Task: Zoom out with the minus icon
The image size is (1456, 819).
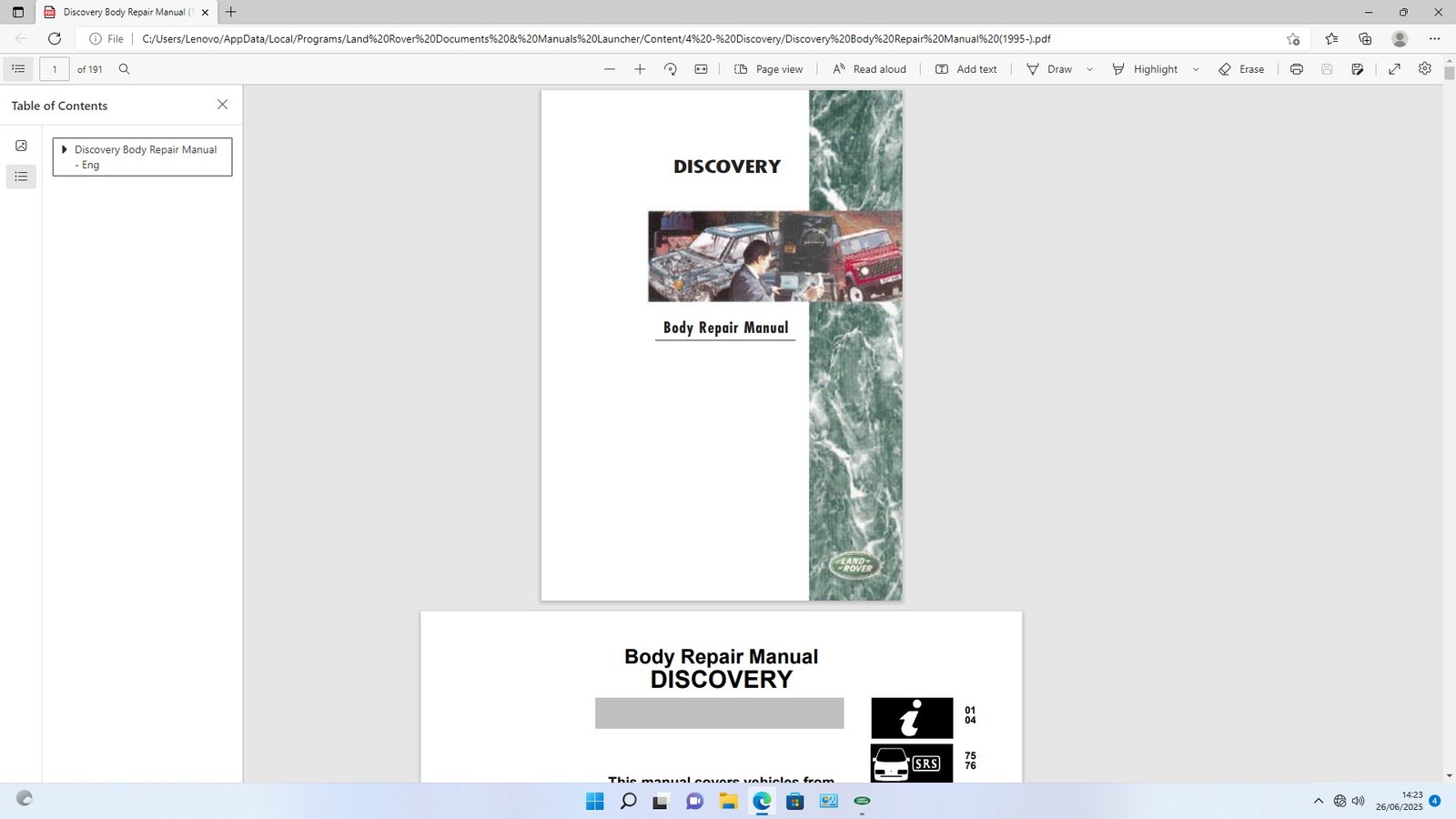Action: click(x=610, y=69)
